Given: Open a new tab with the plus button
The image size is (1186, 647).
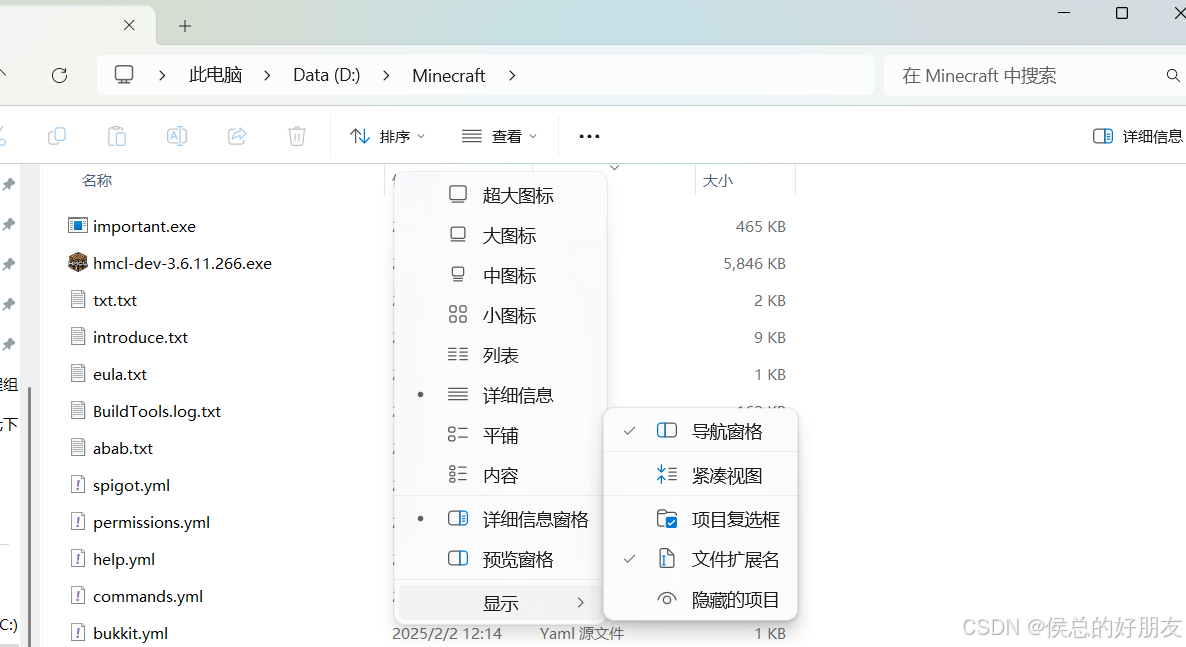Looking at the screenshot, I should [x=185, y=26].
